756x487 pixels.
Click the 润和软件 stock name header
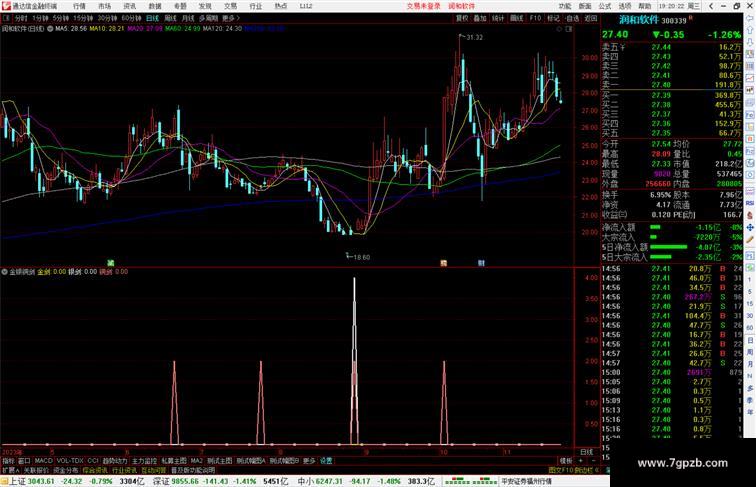(639, 20)
